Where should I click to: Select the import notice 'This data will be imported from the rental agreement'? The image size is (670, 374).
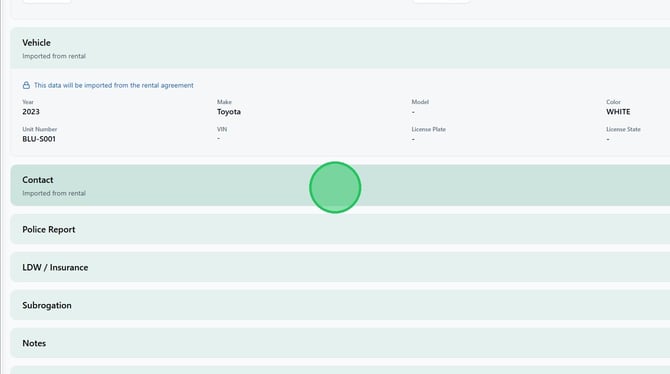pos(114,85)
